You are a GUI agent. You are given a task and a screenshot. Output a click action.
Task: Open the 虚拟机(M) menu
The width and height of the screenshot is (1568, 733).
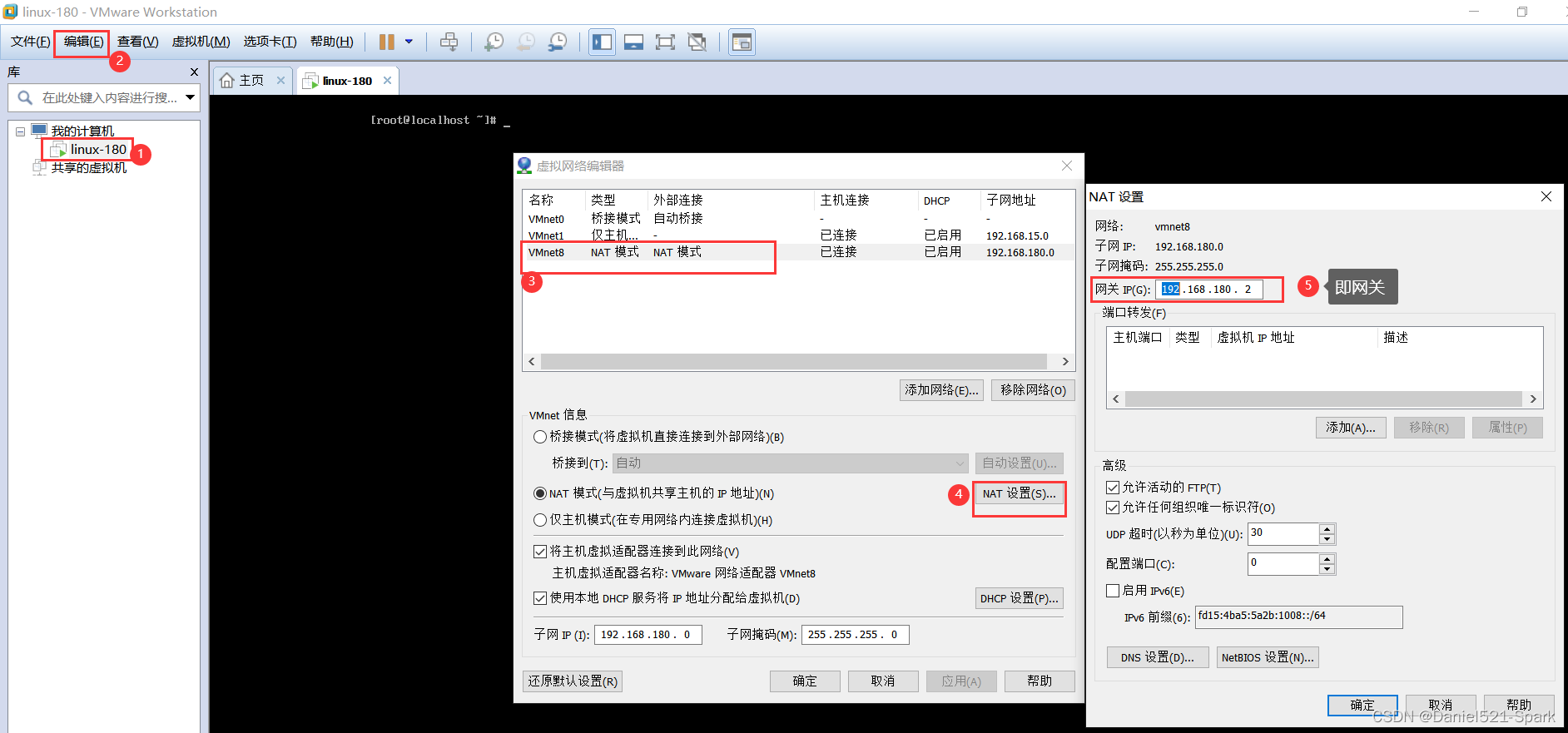pos(201,42)
